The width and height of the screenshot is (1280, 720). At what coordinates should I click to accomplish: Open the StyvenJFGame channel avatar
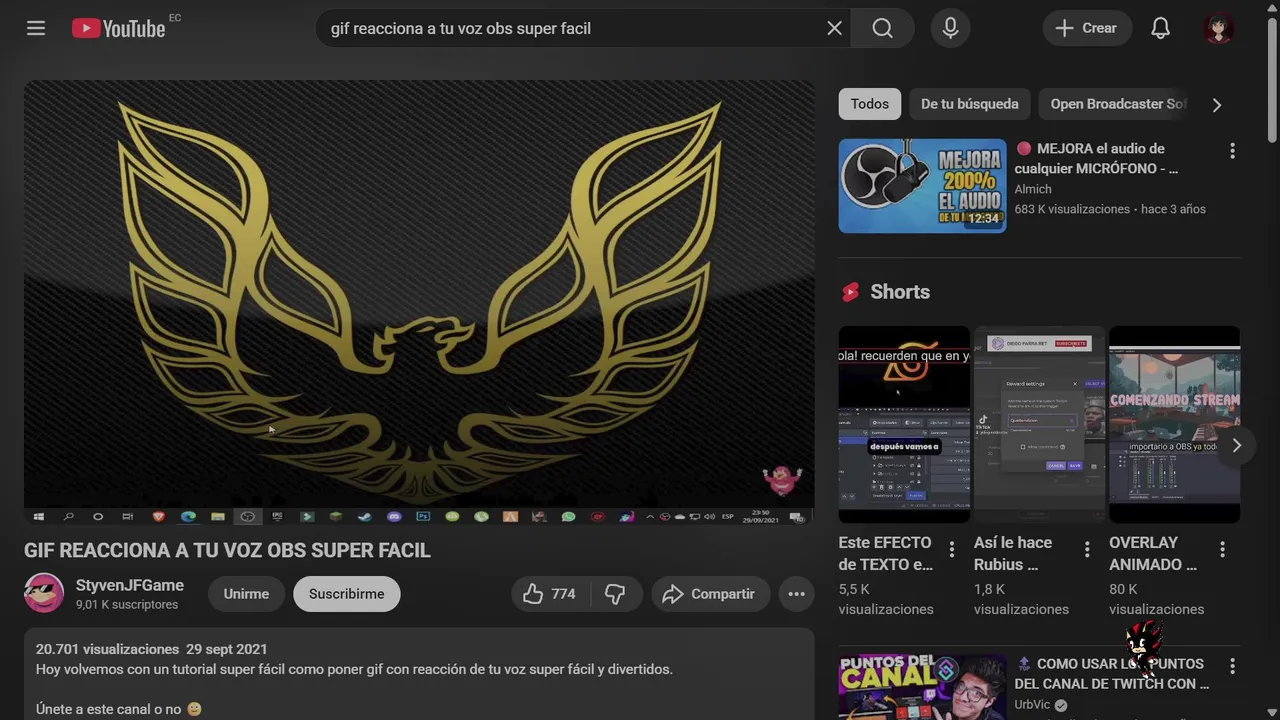[x=44, y=593]
